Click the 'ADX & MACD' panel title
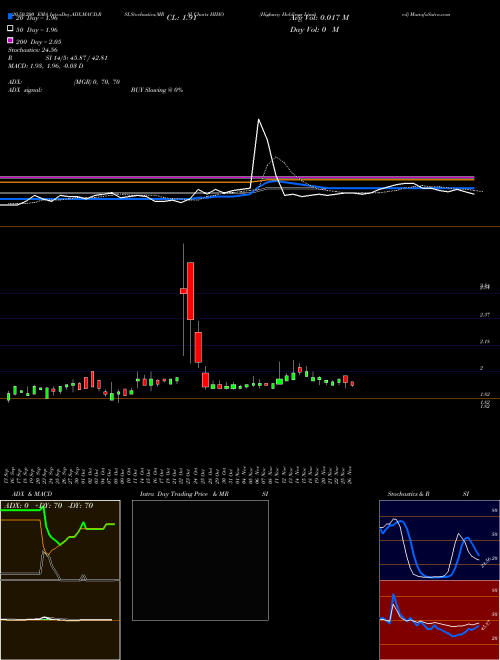500x660 pixels. point(32,494)
